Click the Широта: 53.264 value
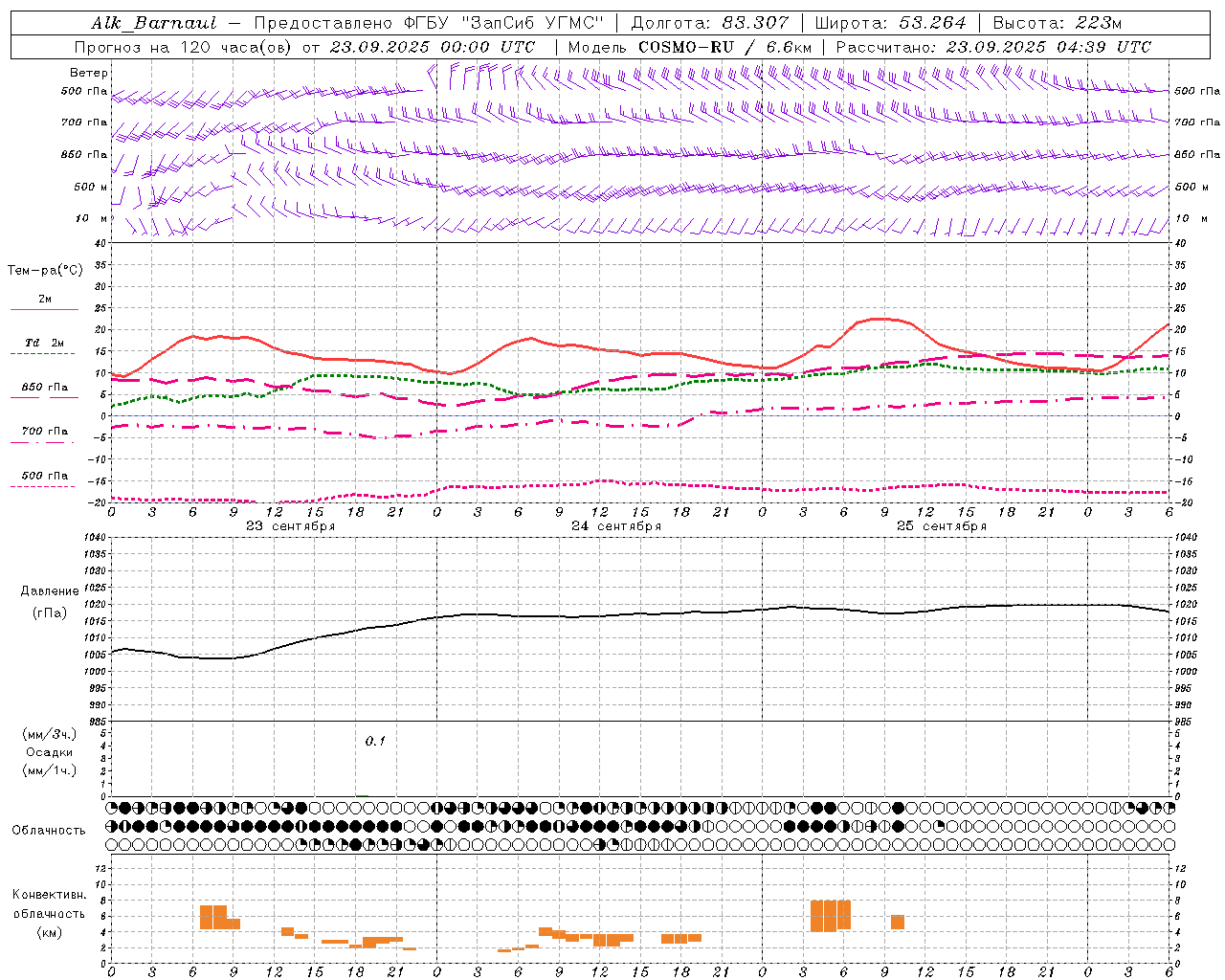 (x=890, y=23)
